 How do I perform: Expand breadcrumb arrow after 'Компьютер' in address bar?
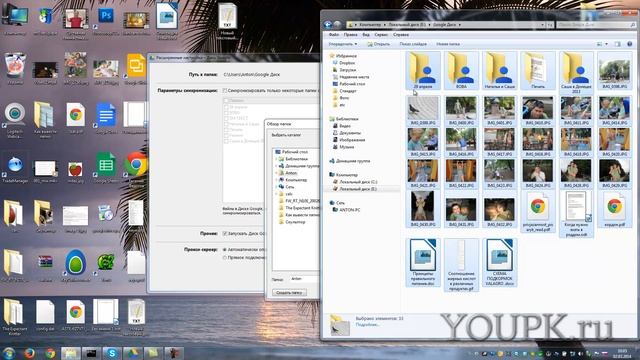click(384, 25)
